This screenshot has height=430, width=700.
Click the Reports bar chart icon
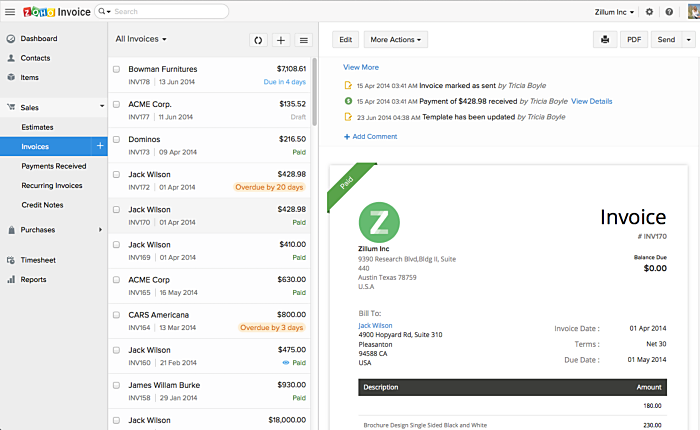[x=11, y=280]
